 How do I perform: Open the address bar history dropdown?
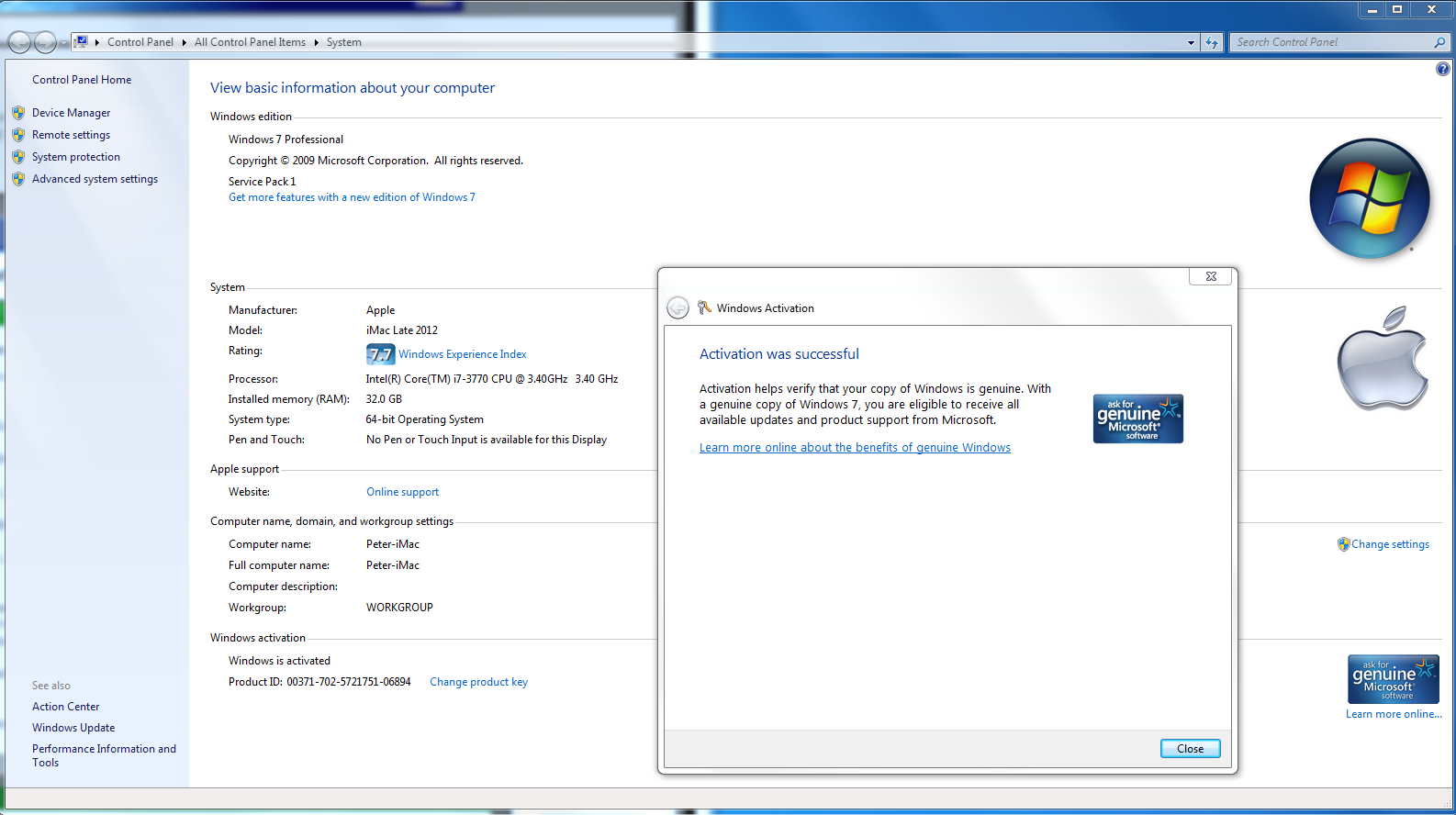tap(1191, 42)
